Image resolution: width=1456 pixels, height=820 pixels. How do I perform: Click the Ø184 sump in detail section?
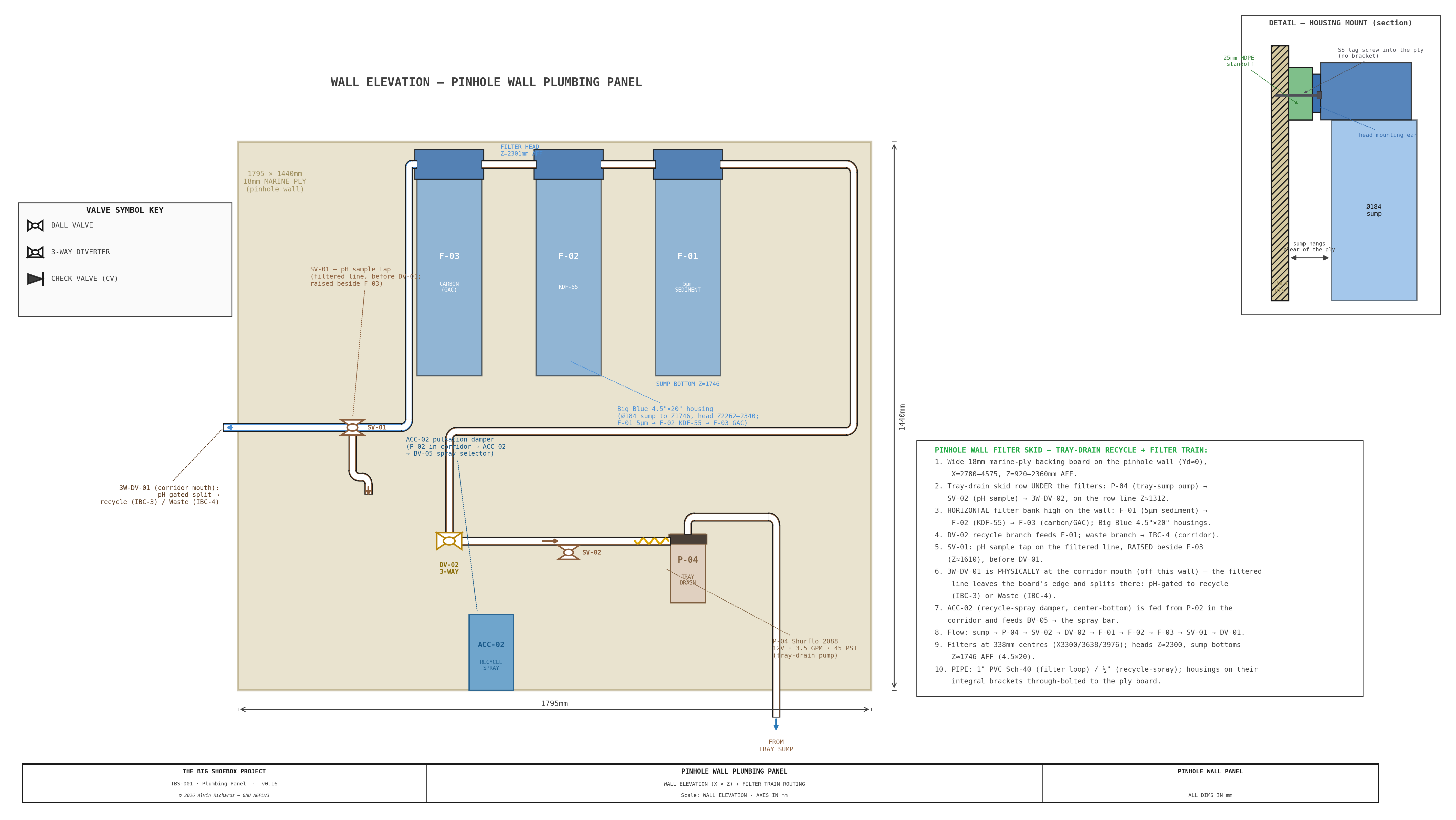pyautogui.click(x=1374, y=210)
